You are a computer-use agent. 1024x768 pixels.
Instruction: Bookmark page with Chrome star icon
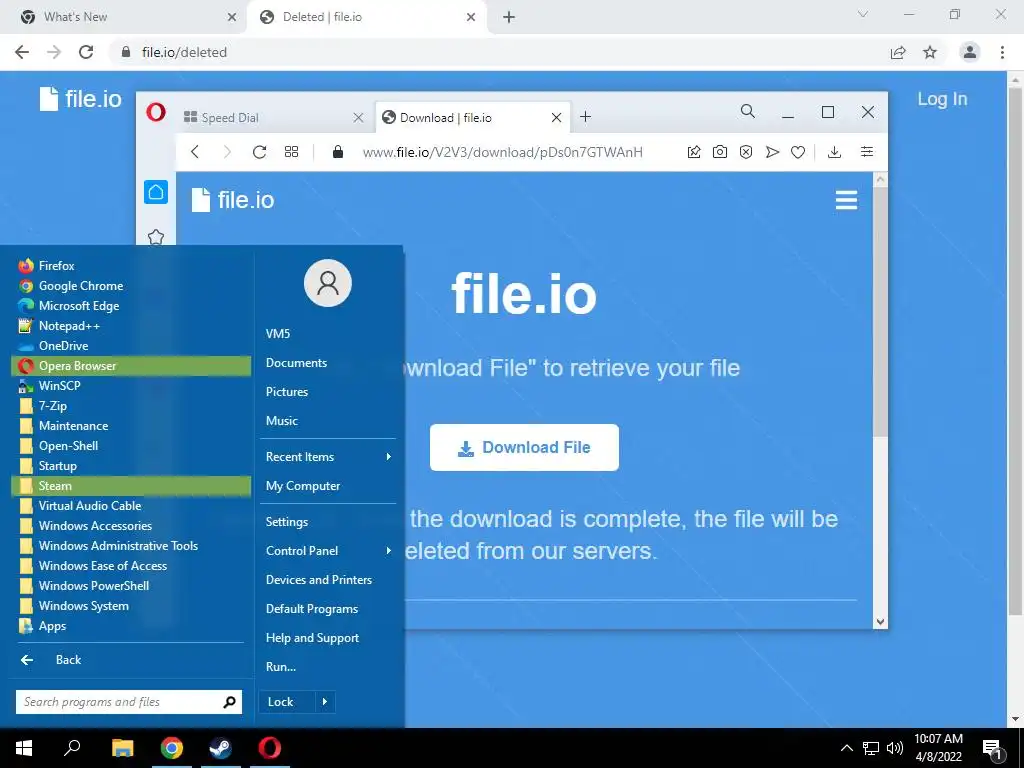point(930,52)
